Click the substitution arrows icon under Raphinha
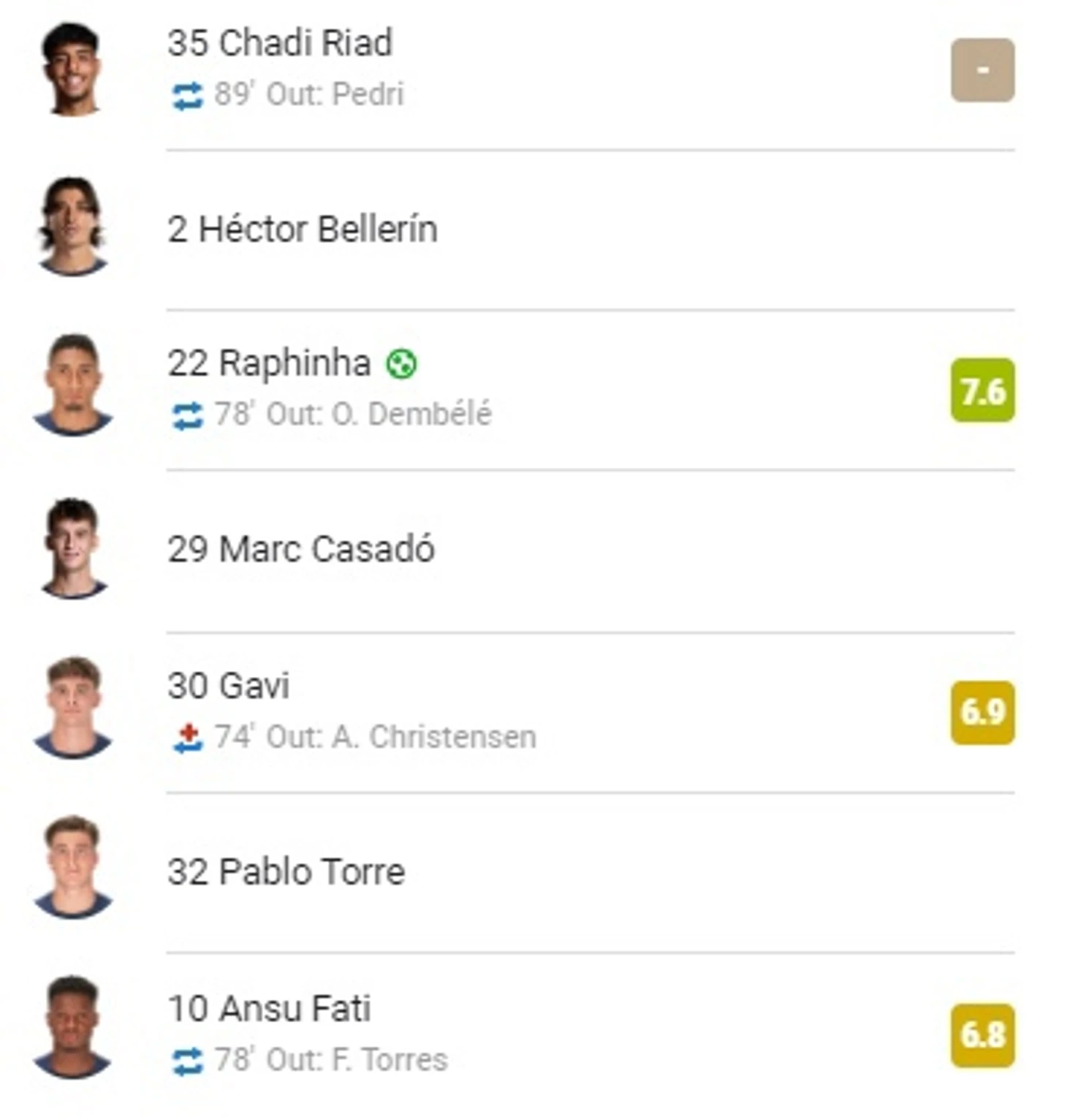Screen dimensions: 1067x1120 (187, 416)
